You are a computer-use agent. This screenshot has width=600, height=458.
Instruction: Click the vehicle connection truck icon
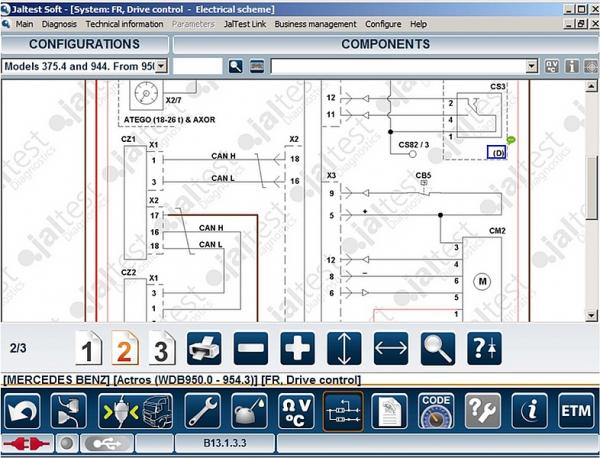pos(135,411)
